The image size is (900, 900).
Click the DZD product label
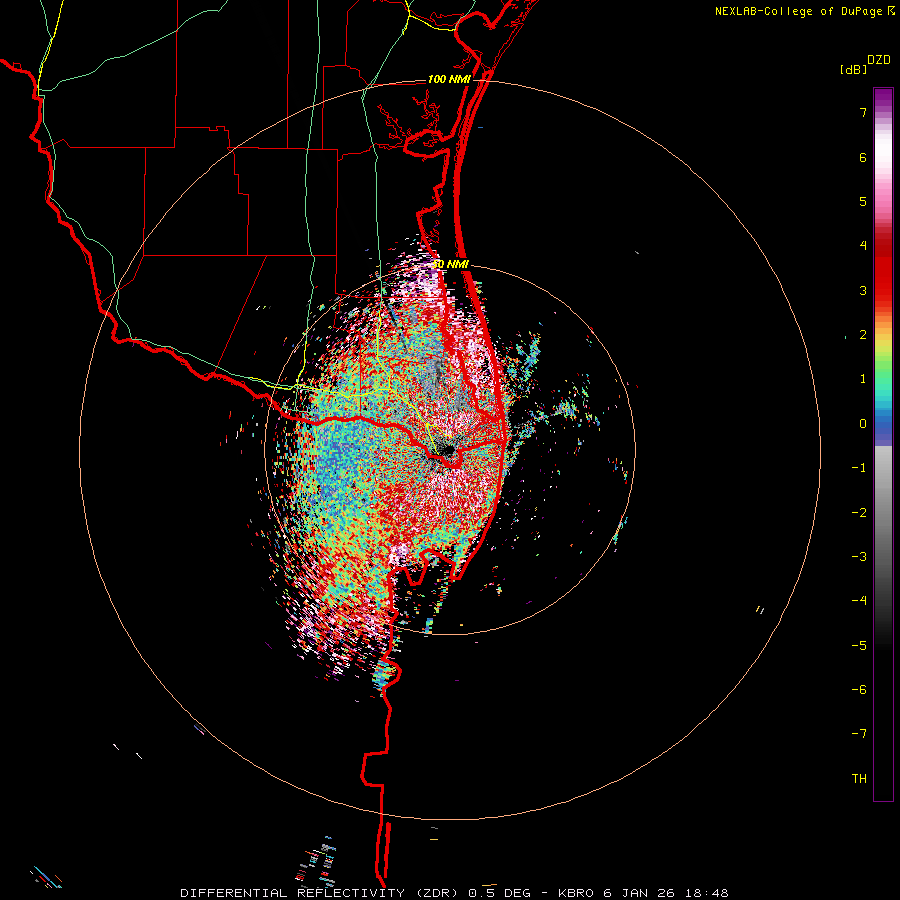(879, 60)
